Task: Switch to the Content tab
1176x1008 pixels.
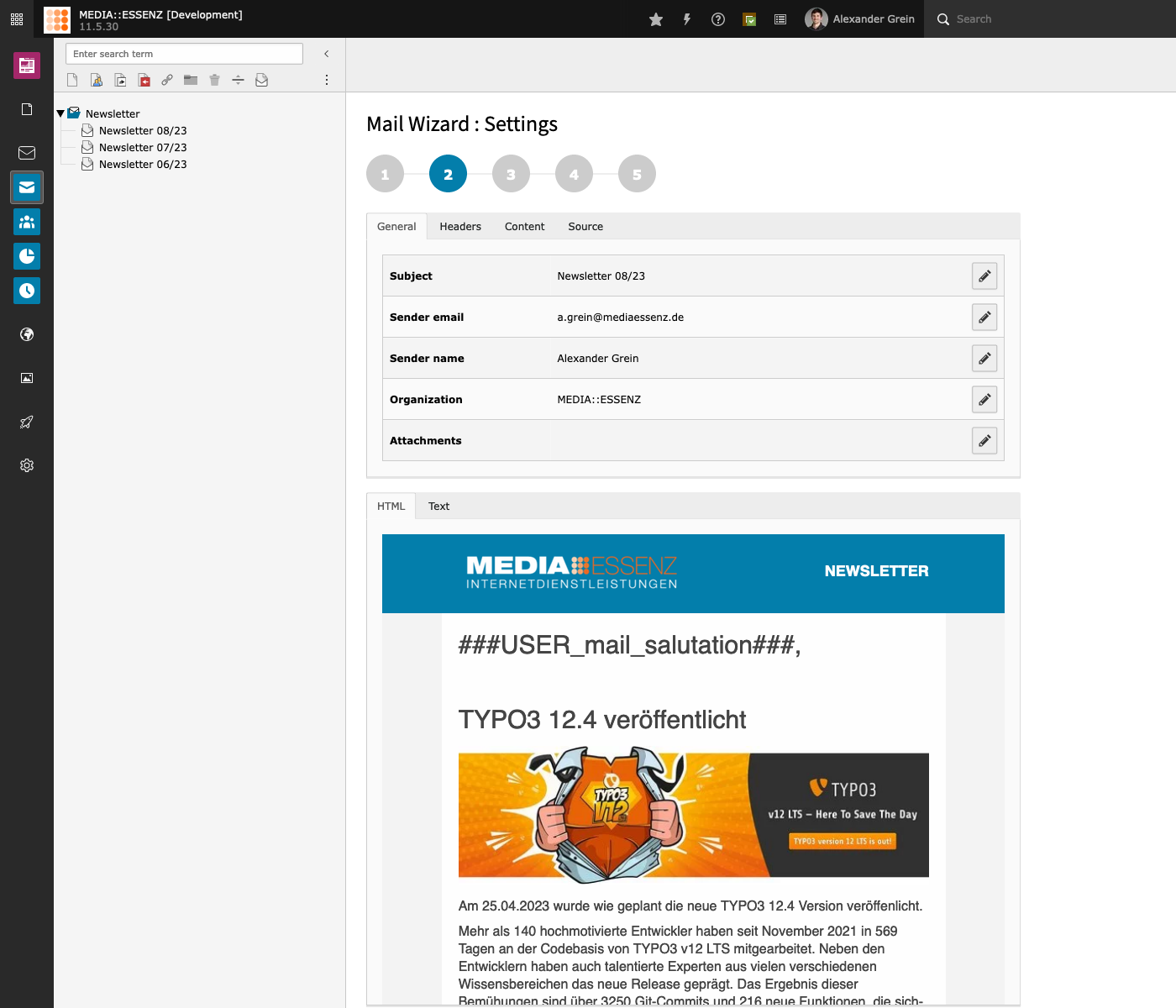Action: tap(524, 226)
